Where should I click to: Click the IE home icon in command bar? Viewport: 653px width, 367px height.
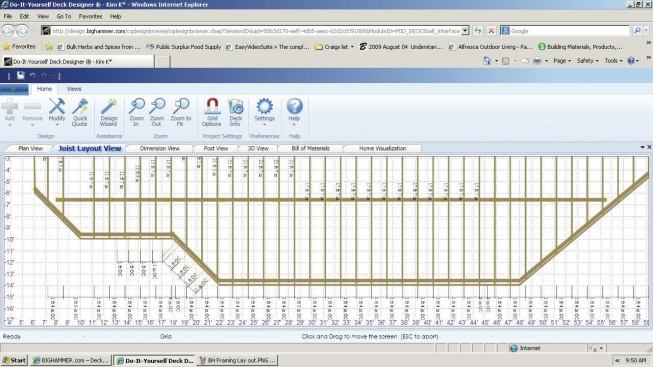pyautogui.click(x=487, y=61)
